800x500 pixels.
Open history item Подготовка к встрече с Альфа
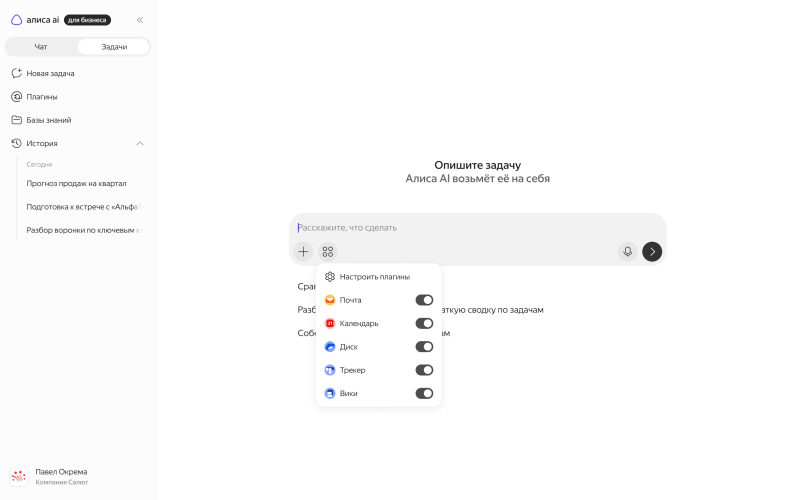click(x=84, y=207)
